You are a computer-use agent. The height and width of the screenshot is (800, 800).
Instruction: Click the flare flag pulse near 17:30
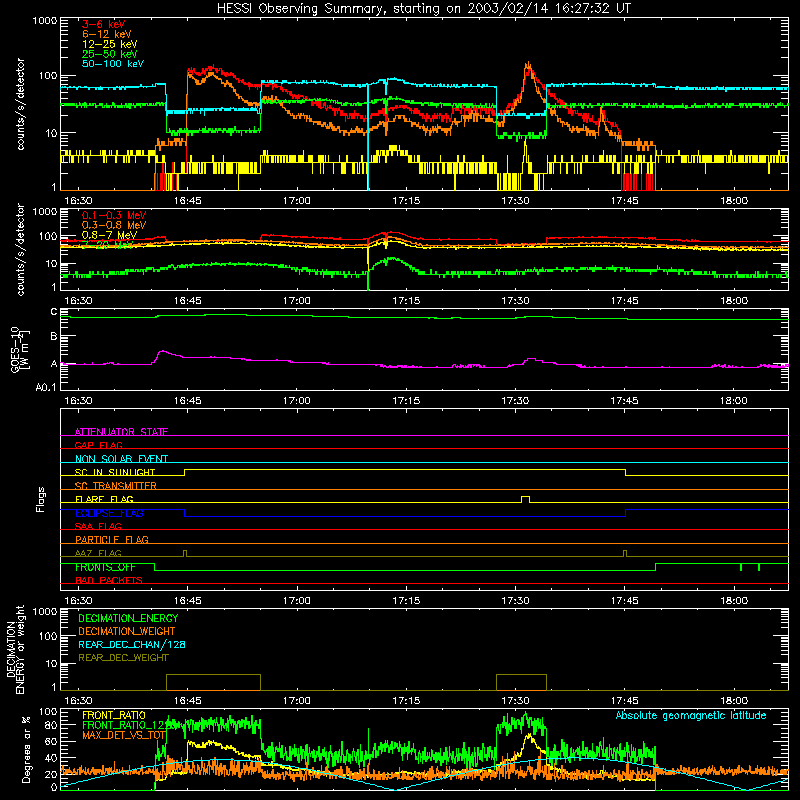pyautogui.click(x=526, y=499)
